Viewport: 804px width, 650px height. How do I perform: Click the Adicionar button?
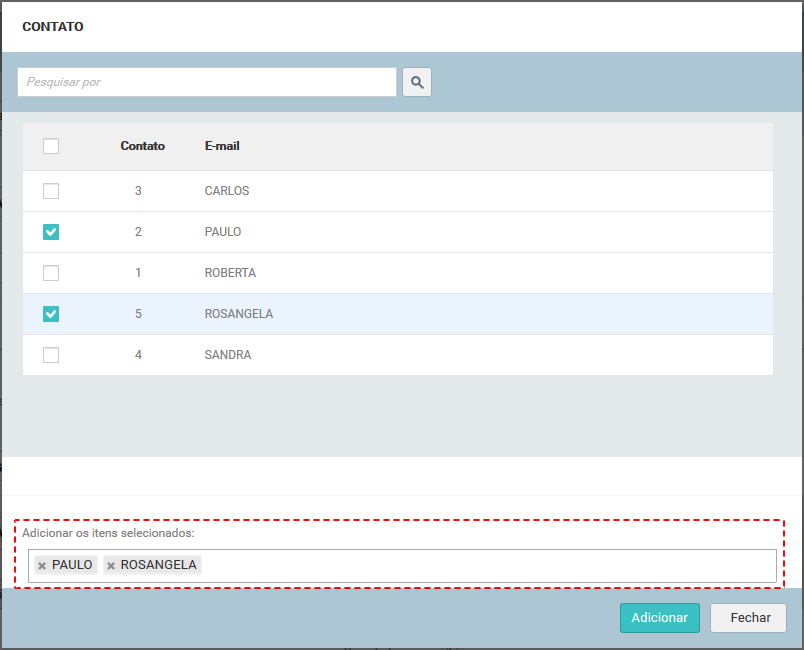659,618
